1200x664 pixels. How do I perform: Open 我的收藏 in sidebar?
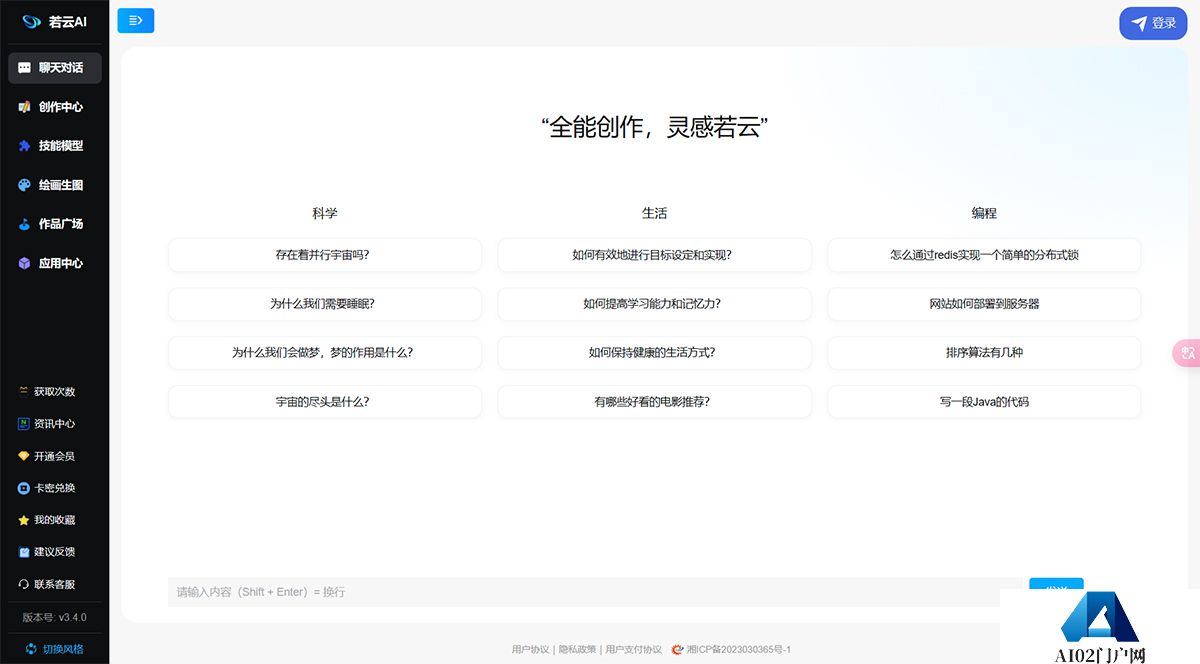point(55,520)
